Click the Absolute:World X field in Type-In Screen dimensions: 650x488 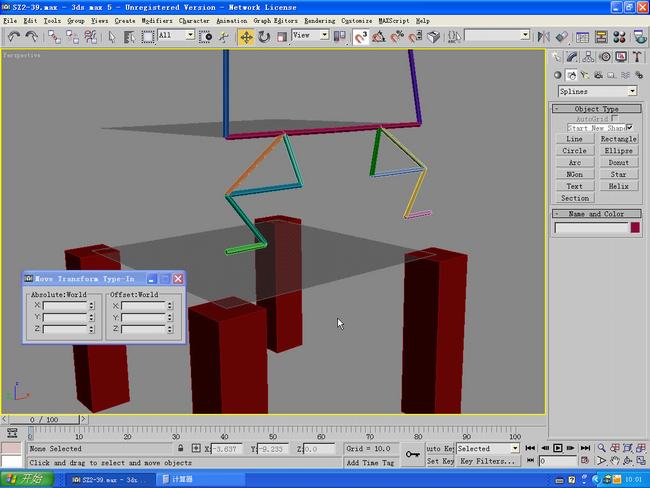(65, 306)
